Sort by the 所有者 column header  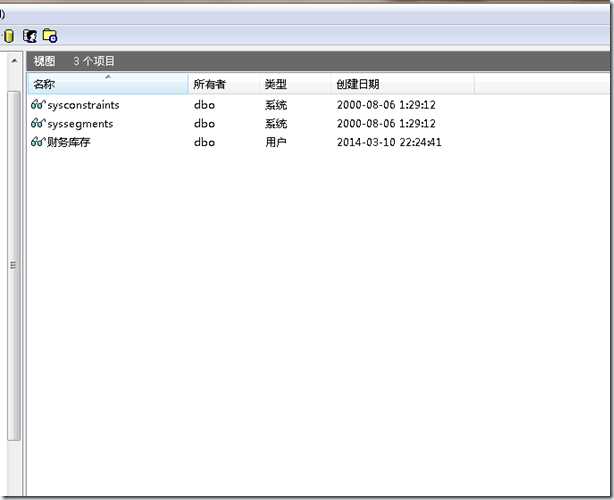click(x=224, y=84)
